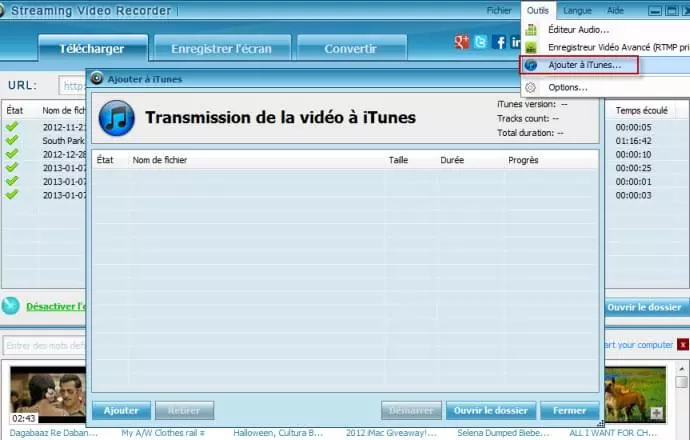Switch to the Enregistrer l'écran tab
Image resolution: width=690 pixels, height=440 pixels.
(x=222, y=48)
